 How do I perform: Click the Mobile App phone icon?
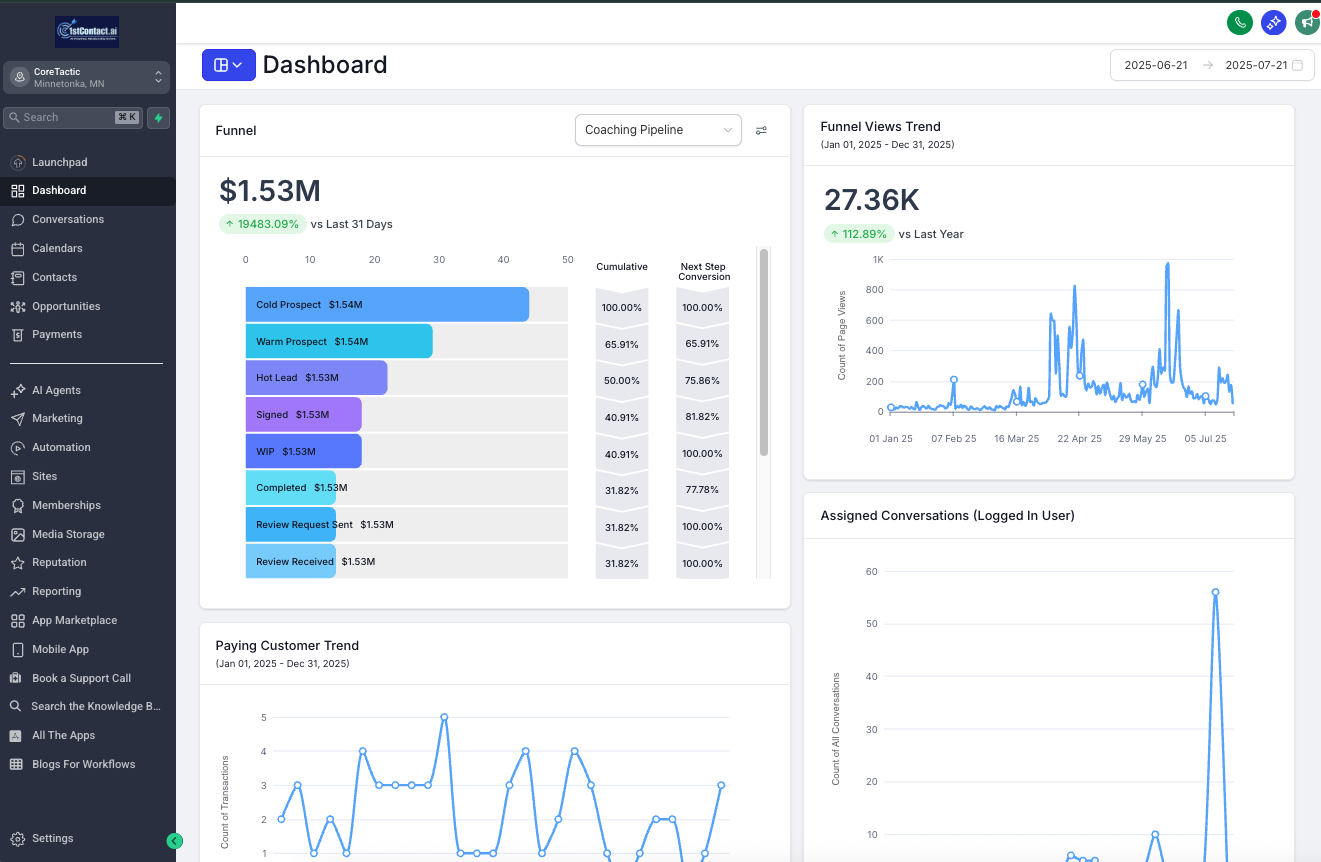coord(17,649)
